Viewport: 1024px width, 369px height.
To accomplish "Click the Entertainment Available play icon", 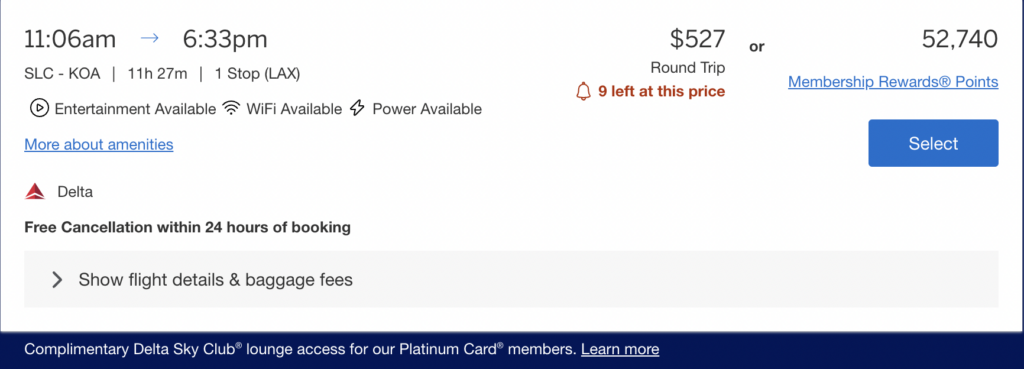I will (x=39, y=108).
